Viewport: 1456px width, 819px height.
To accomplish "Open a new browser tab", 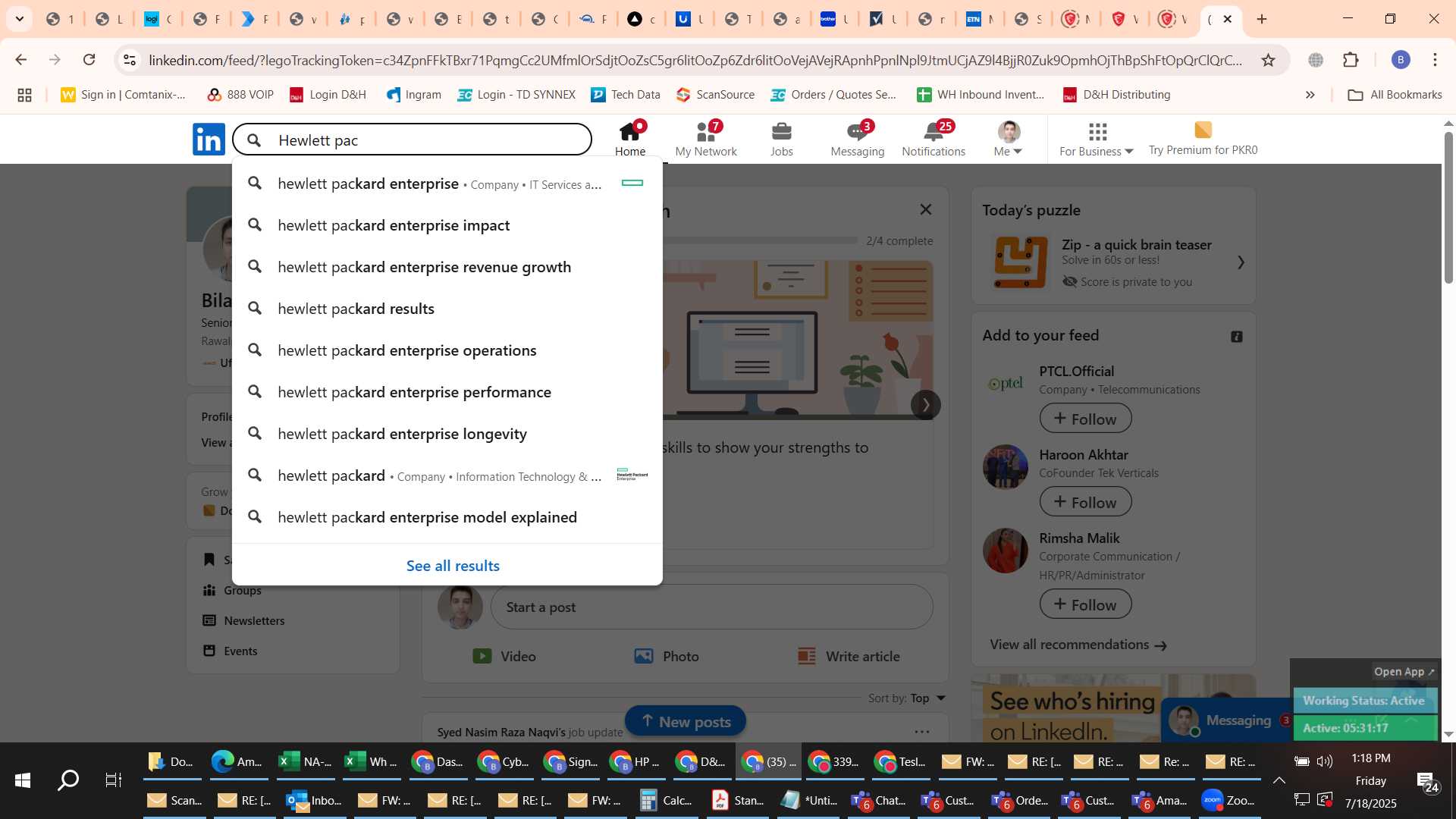I will [x=1262, y=19].
